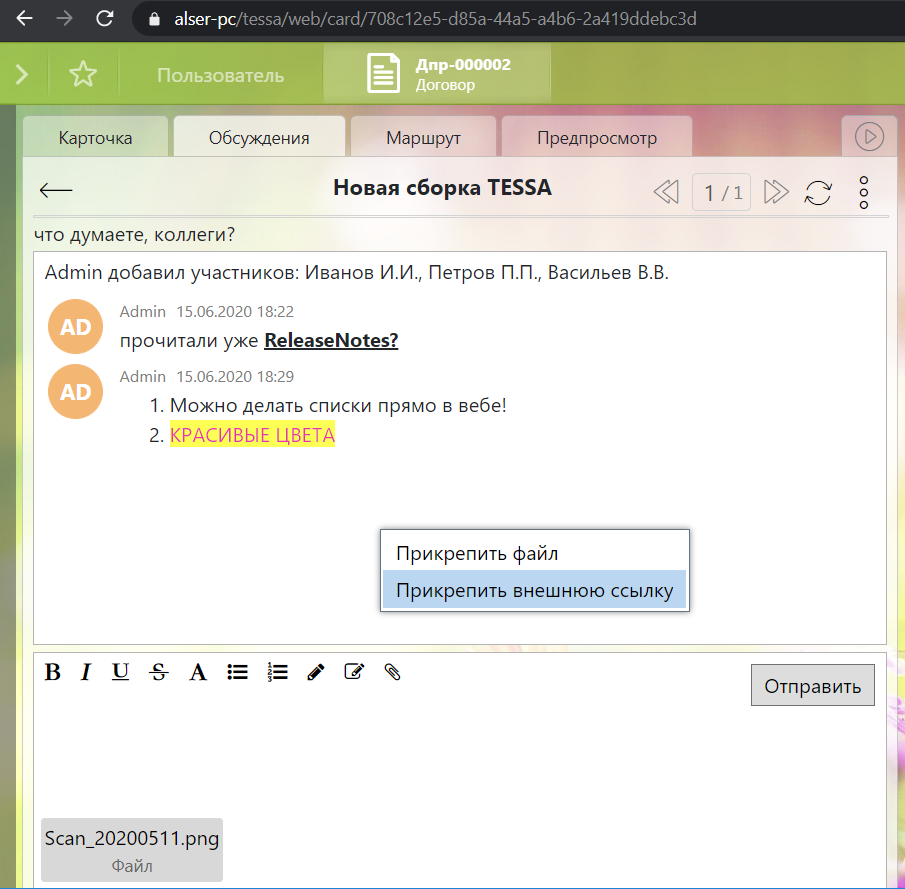905x889 pixels.
Task: Return to topics list with left arrow
Action: pyautogui.click(x=55, y=190)
